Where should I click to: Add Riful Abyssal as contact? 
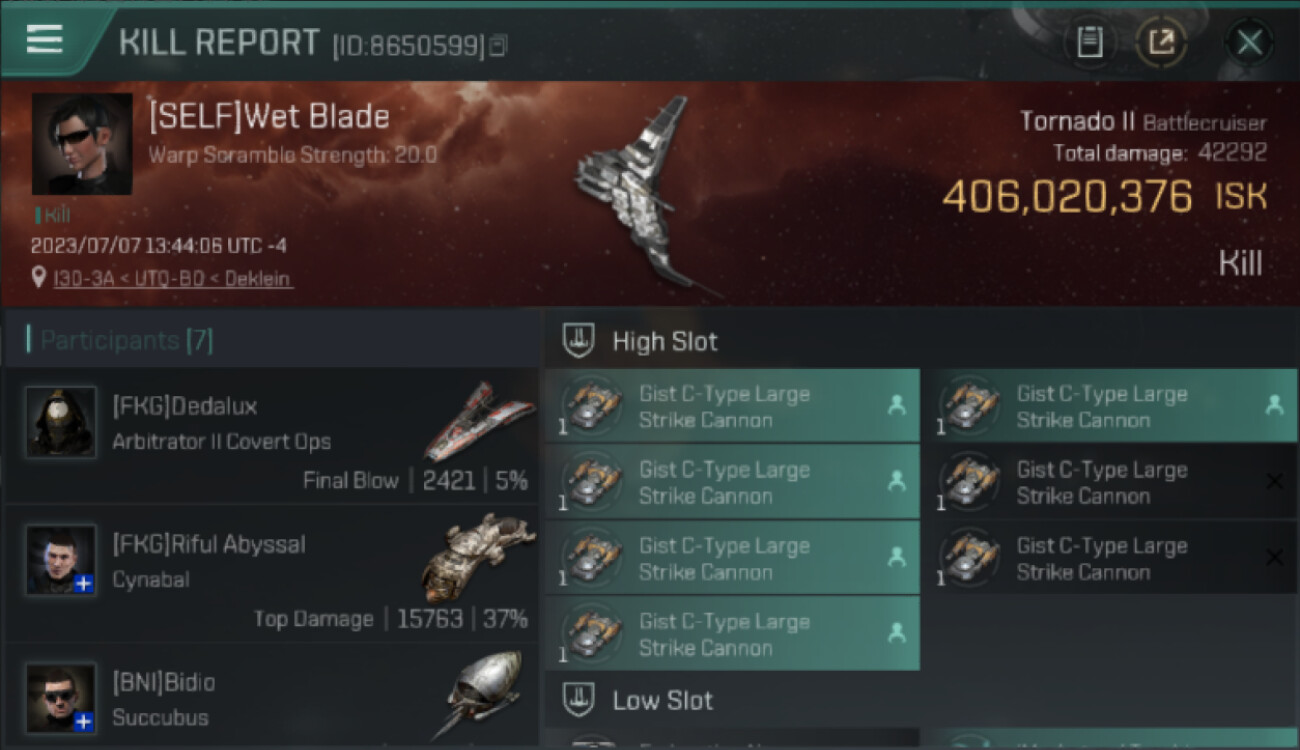[84, 583]
